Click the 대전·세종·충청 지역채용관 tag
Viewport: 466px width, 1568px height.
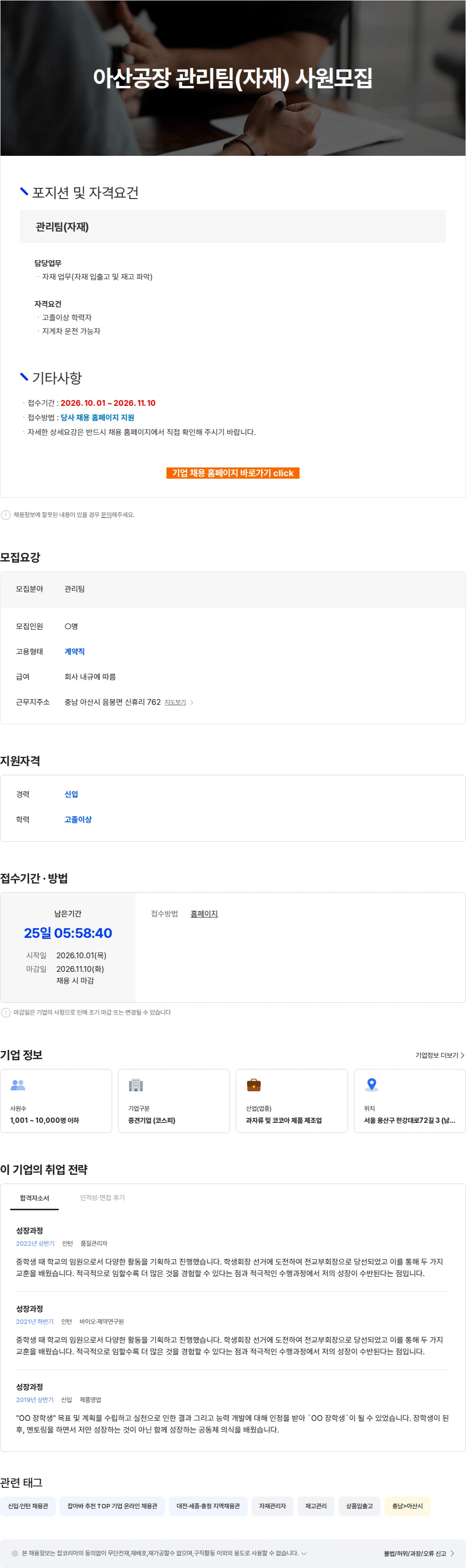208,1505
